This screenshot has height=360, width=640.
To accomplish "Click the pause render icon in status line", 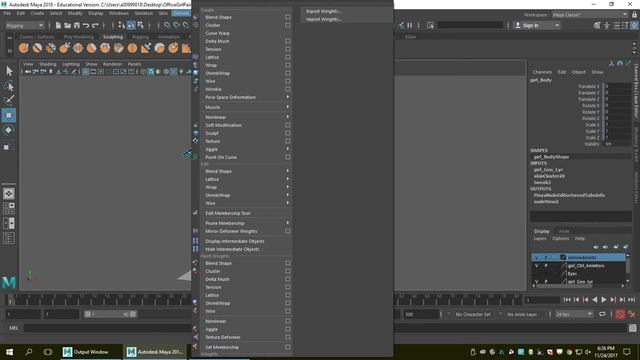I will (x=409, y=25).
